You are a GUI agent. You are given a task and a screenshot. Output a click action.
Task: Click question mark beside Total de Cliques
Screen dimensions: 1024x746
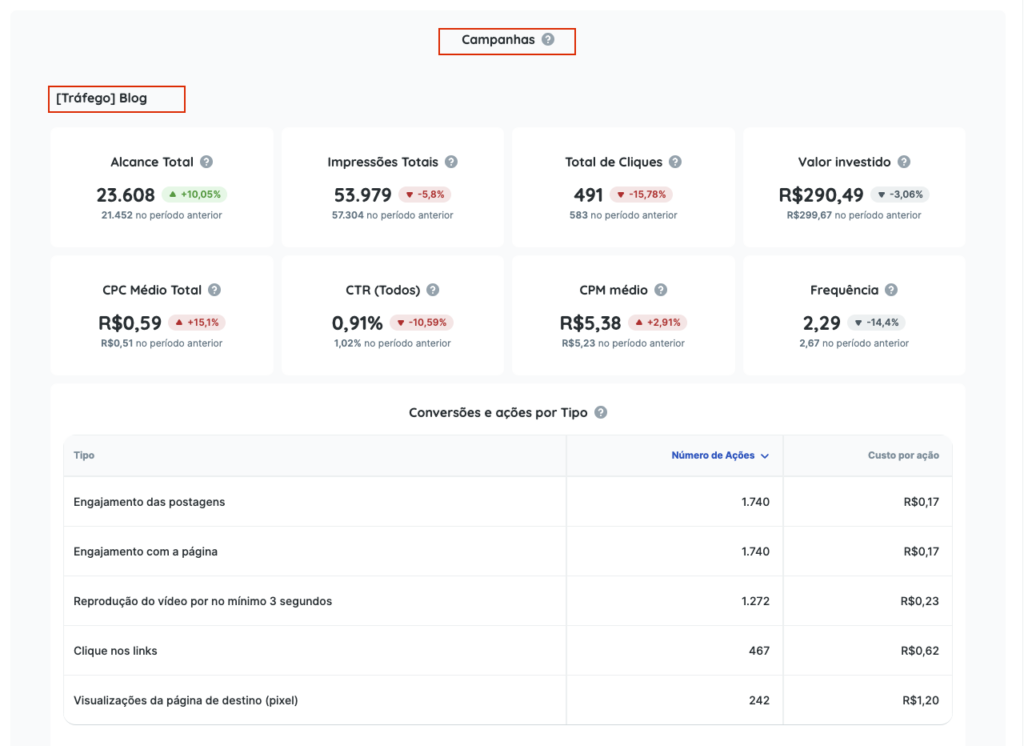pyautogui.click(x=675, y=162)
